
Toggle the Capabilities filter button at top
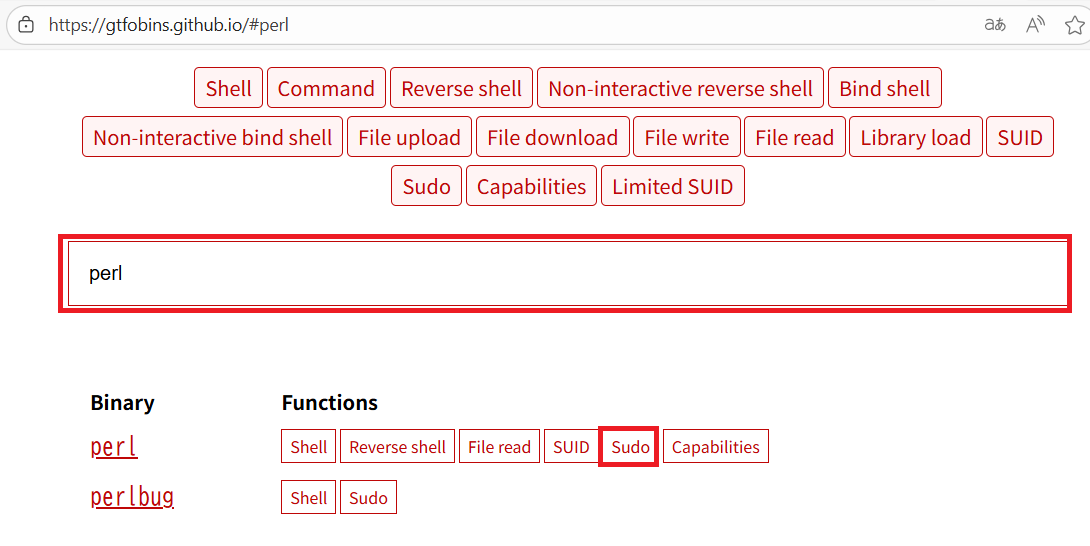click(531, 186)
